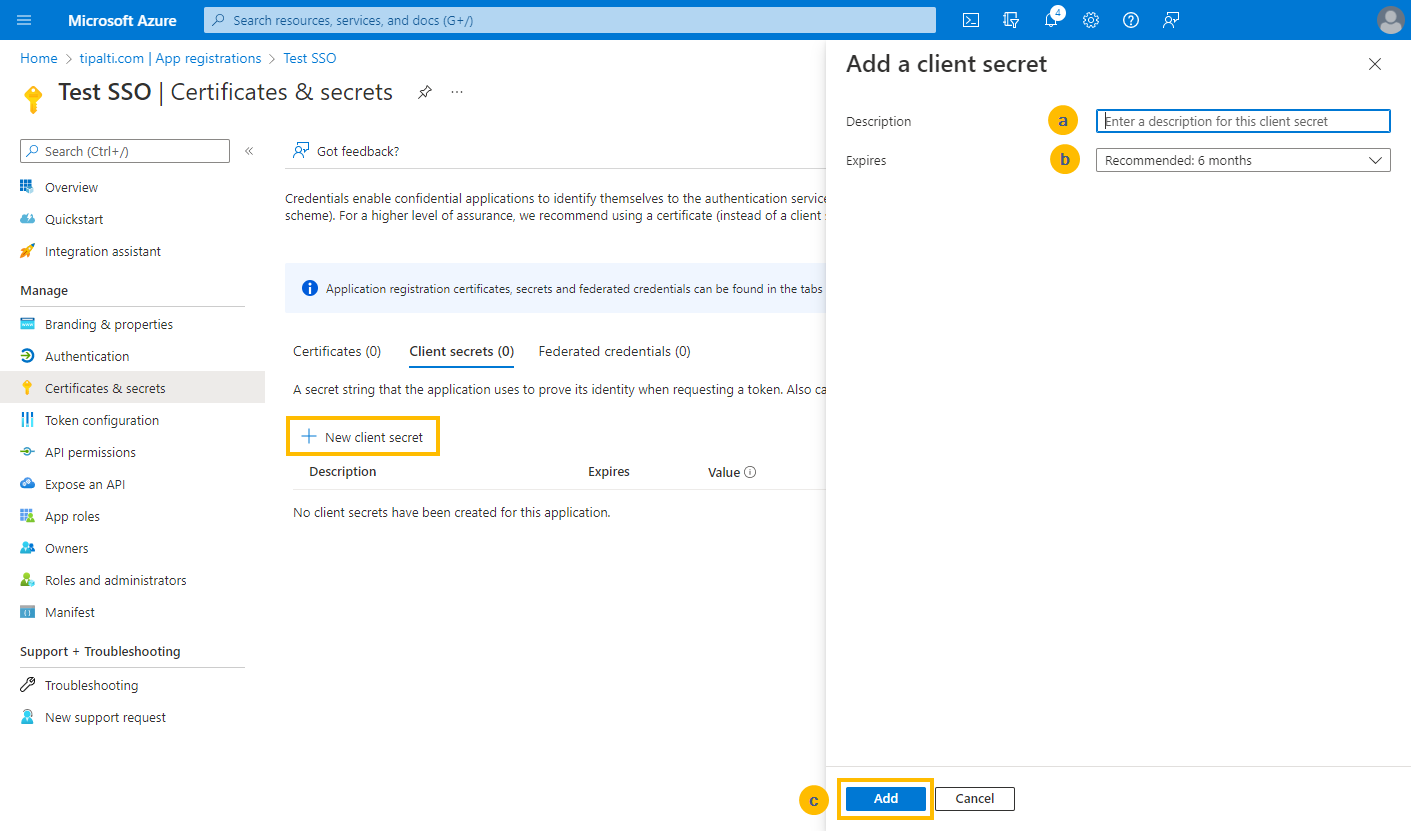Pin the Certificates & secrets page
Screen dimensions: 1411x831
click(425, 92)
